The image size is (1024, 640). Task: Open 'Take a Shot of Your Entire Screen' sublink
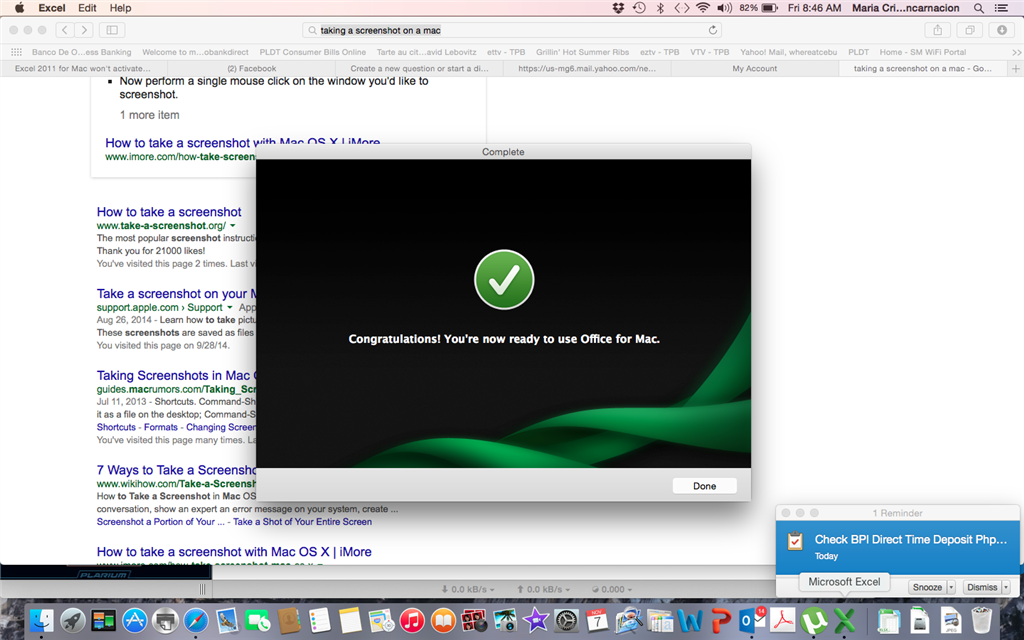pos(302,522)
